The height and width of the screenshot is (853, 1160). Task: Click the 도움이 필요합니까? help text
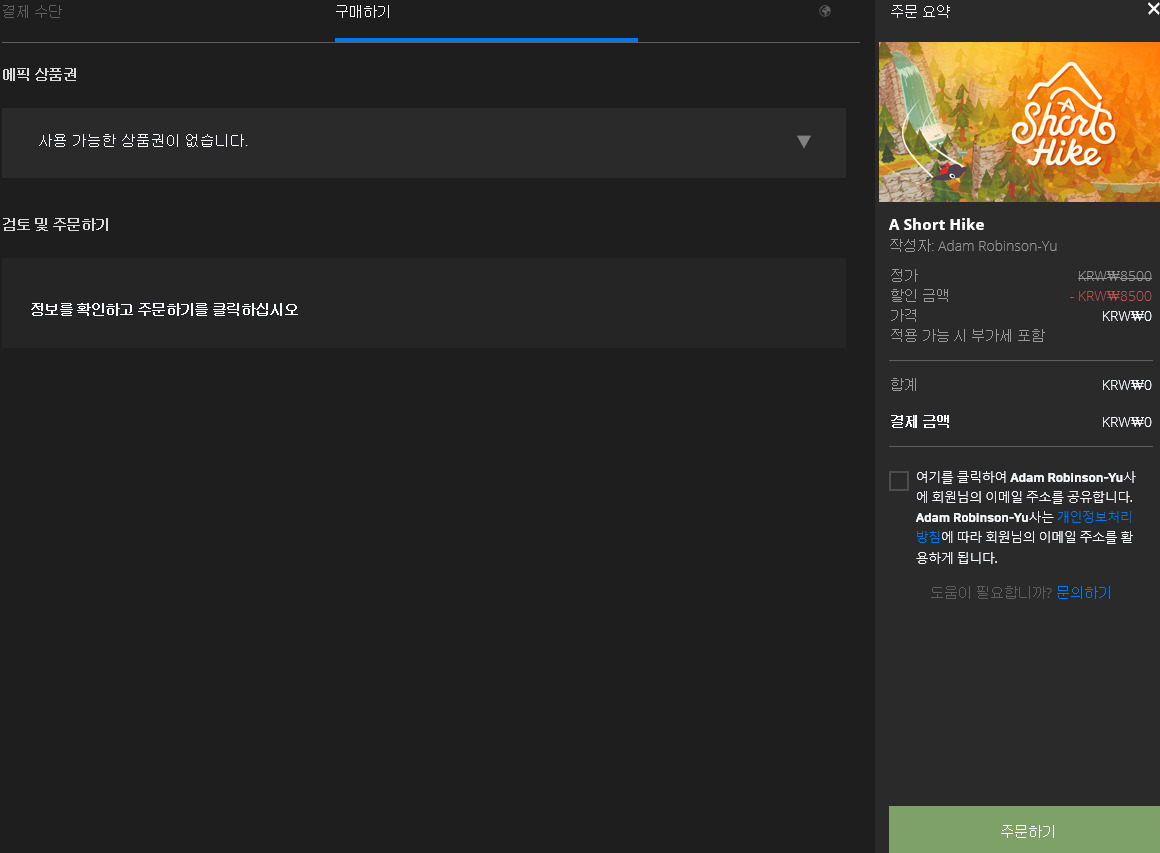coord(991,593)
